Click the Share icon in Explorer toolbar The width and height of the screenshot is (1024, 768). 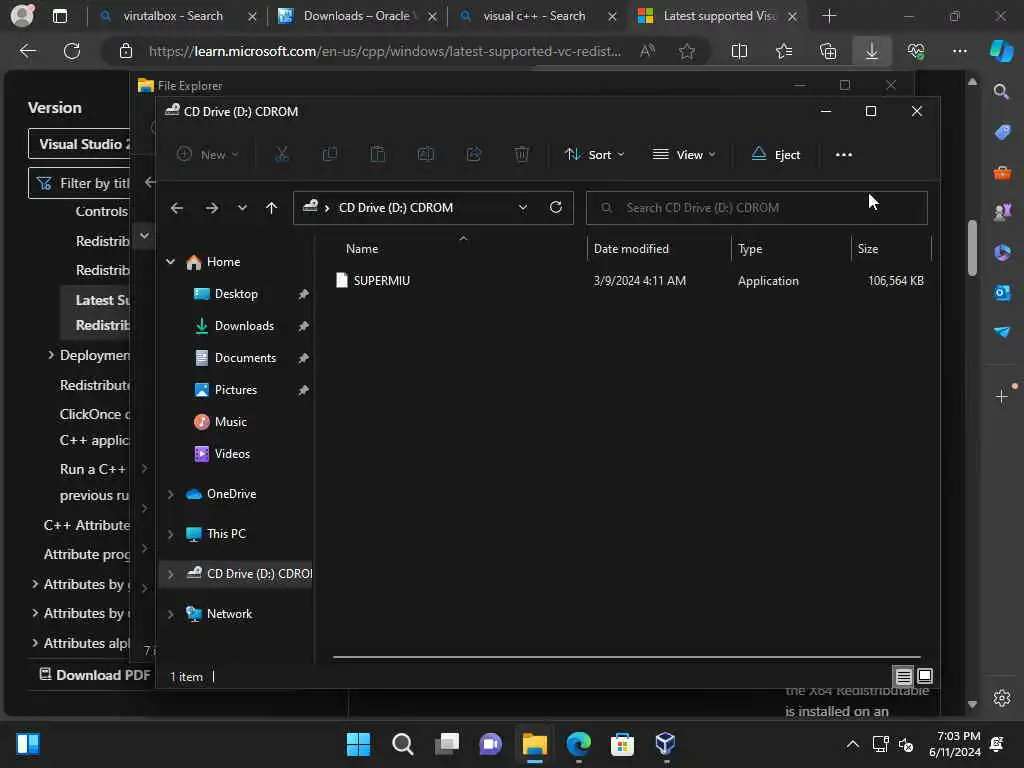[473, 155]
